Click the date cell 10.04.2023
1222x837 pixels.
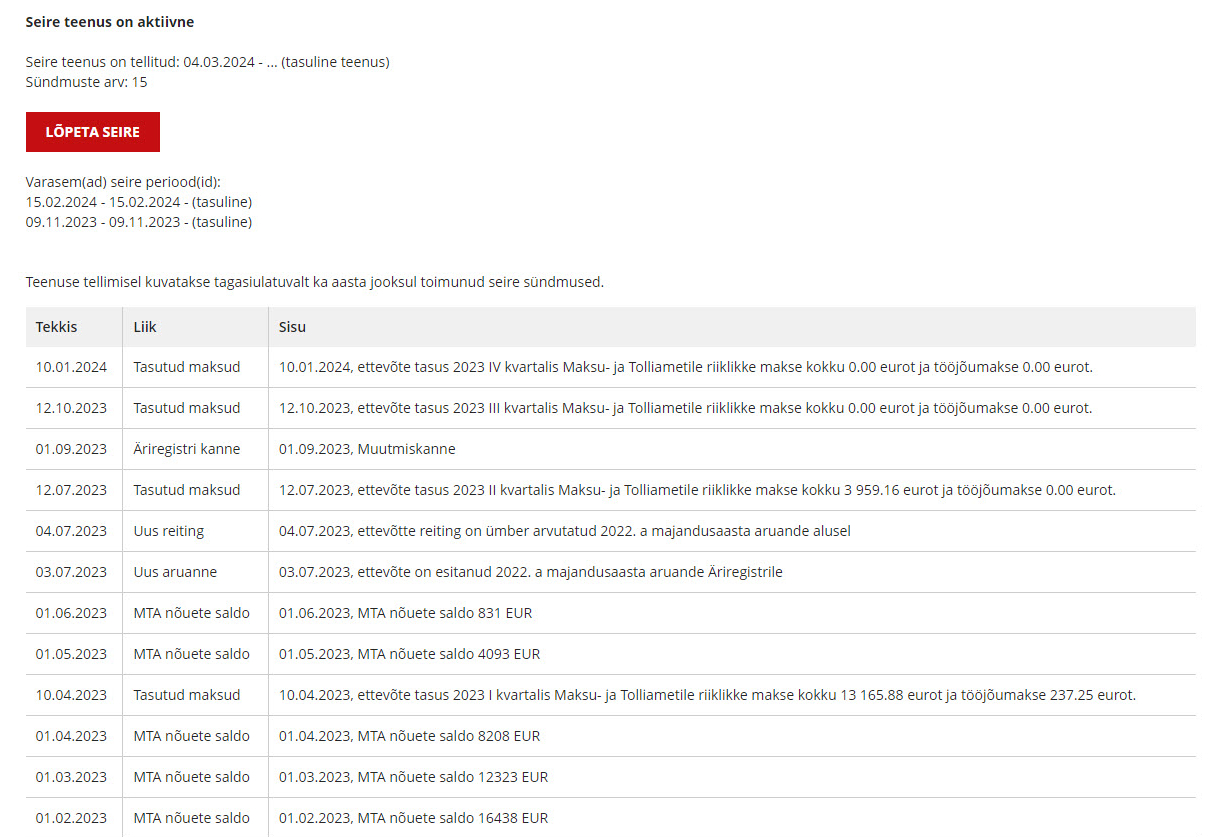pyautogui.click(x=71, y=695)
